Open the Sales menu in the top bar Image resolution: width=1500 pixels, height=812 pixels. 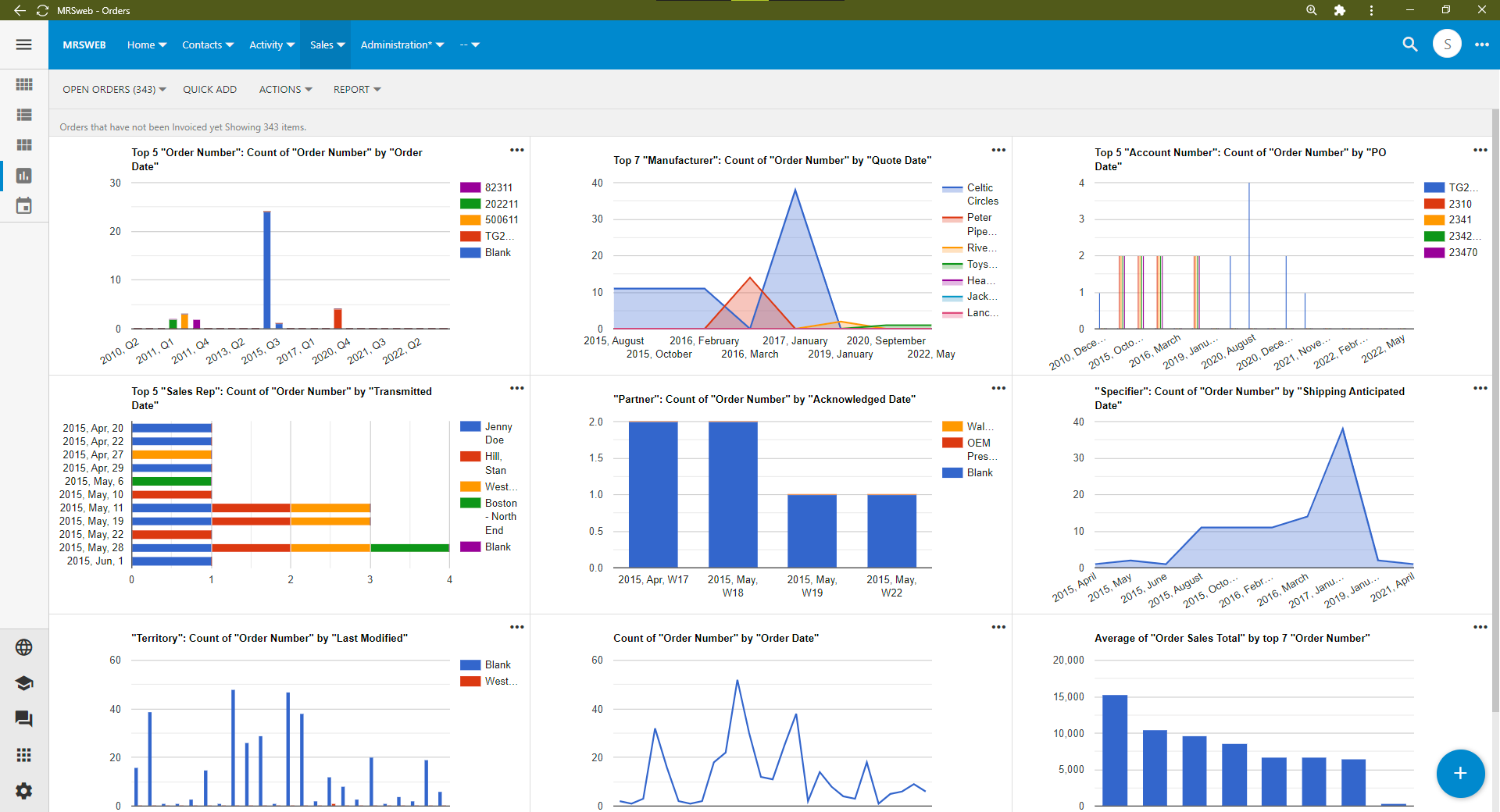click(x=326, y=45)
